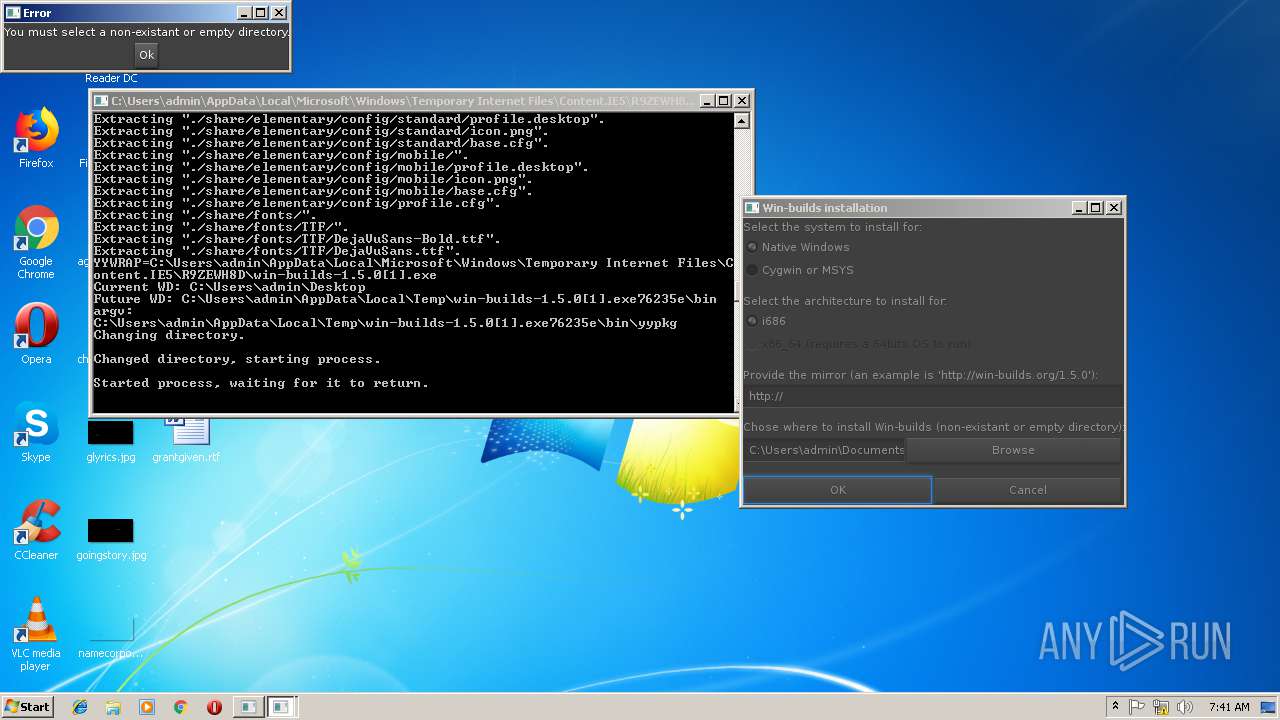Open the network status tray icon
The height and width of the screenshot is (720, 1280).
pos(1161,706)
